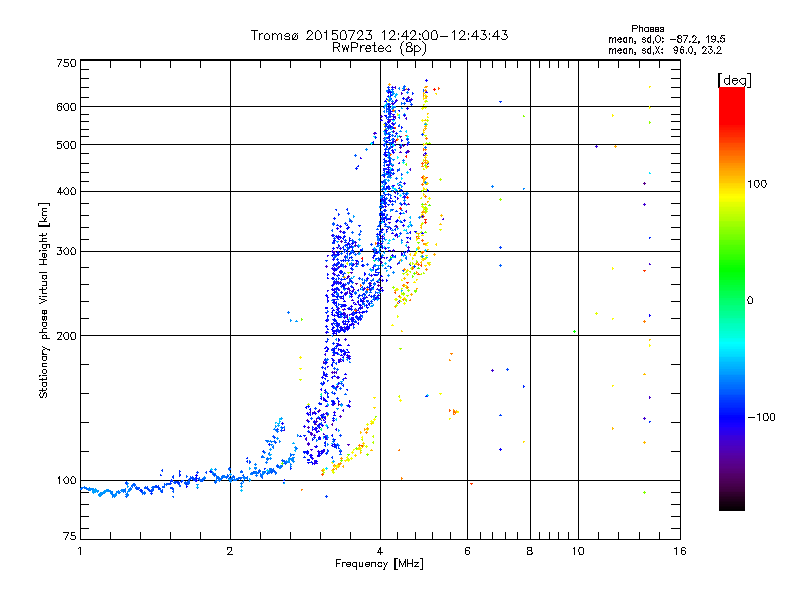This screenshot has width=800, height=600.
Task: Click the y-axis tick label '400'
Action: [66, 191]
